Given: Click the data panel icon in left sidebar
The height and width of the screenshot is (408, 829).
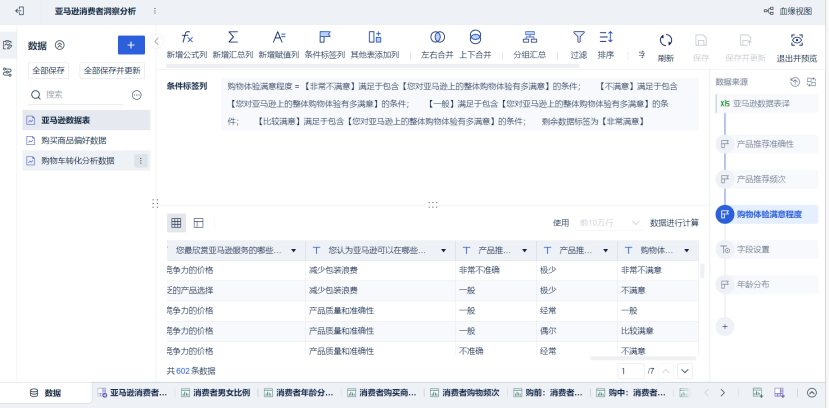Looking at the screenshot, I should point(7,45).
